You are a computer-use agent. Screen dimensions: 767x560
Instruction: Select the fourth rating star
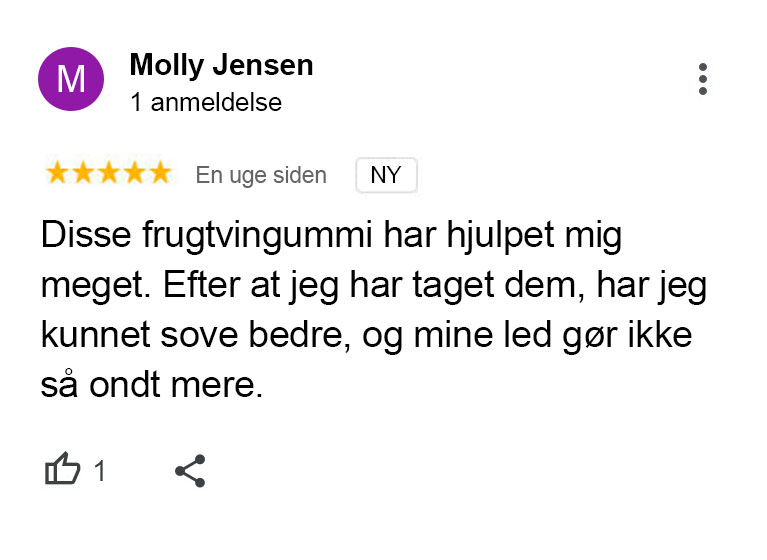pos(135,173)
